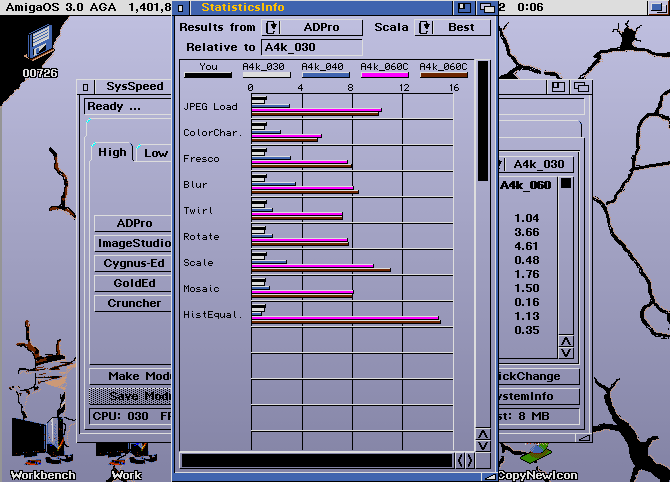Click the graph horizontal scroll left arrow
The width and height of the screenshot is (670, 482).
461,461
